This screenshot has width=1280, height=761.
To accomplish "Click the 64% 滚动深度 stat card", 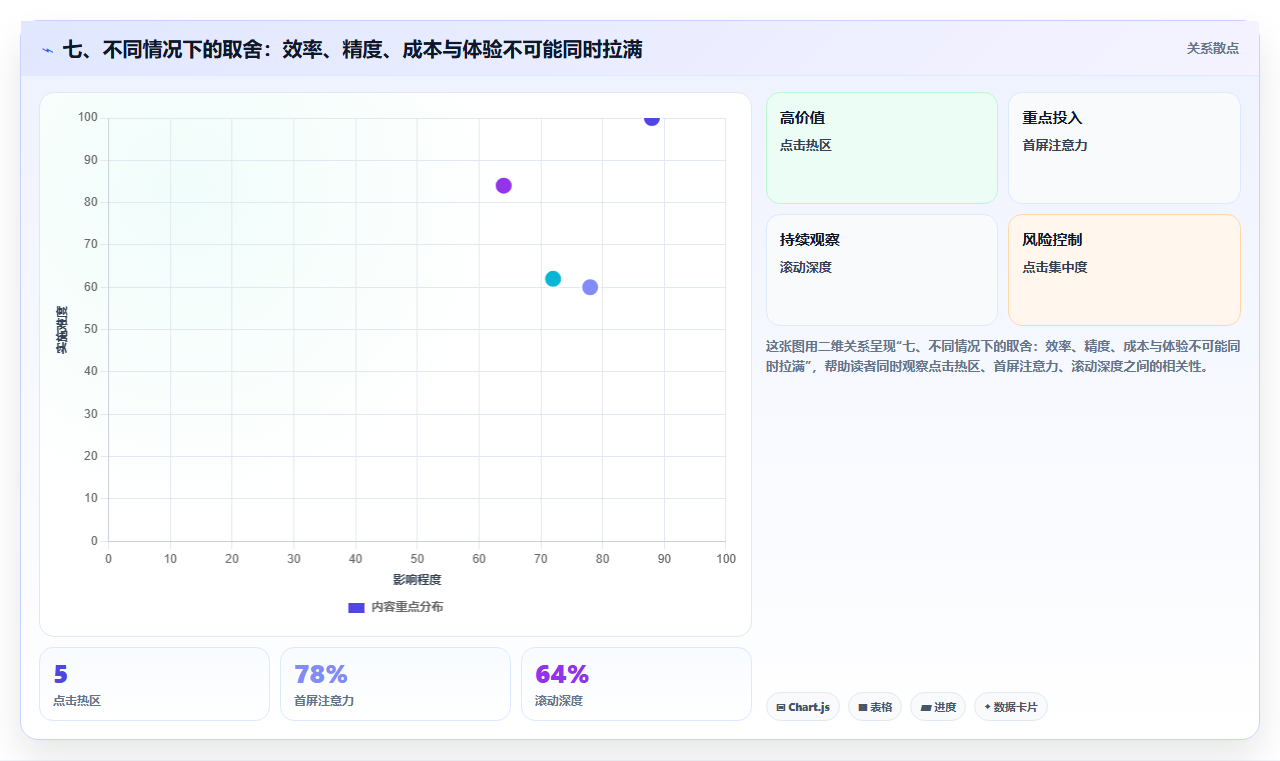I will pyautogui.click(x=636, y=684).
